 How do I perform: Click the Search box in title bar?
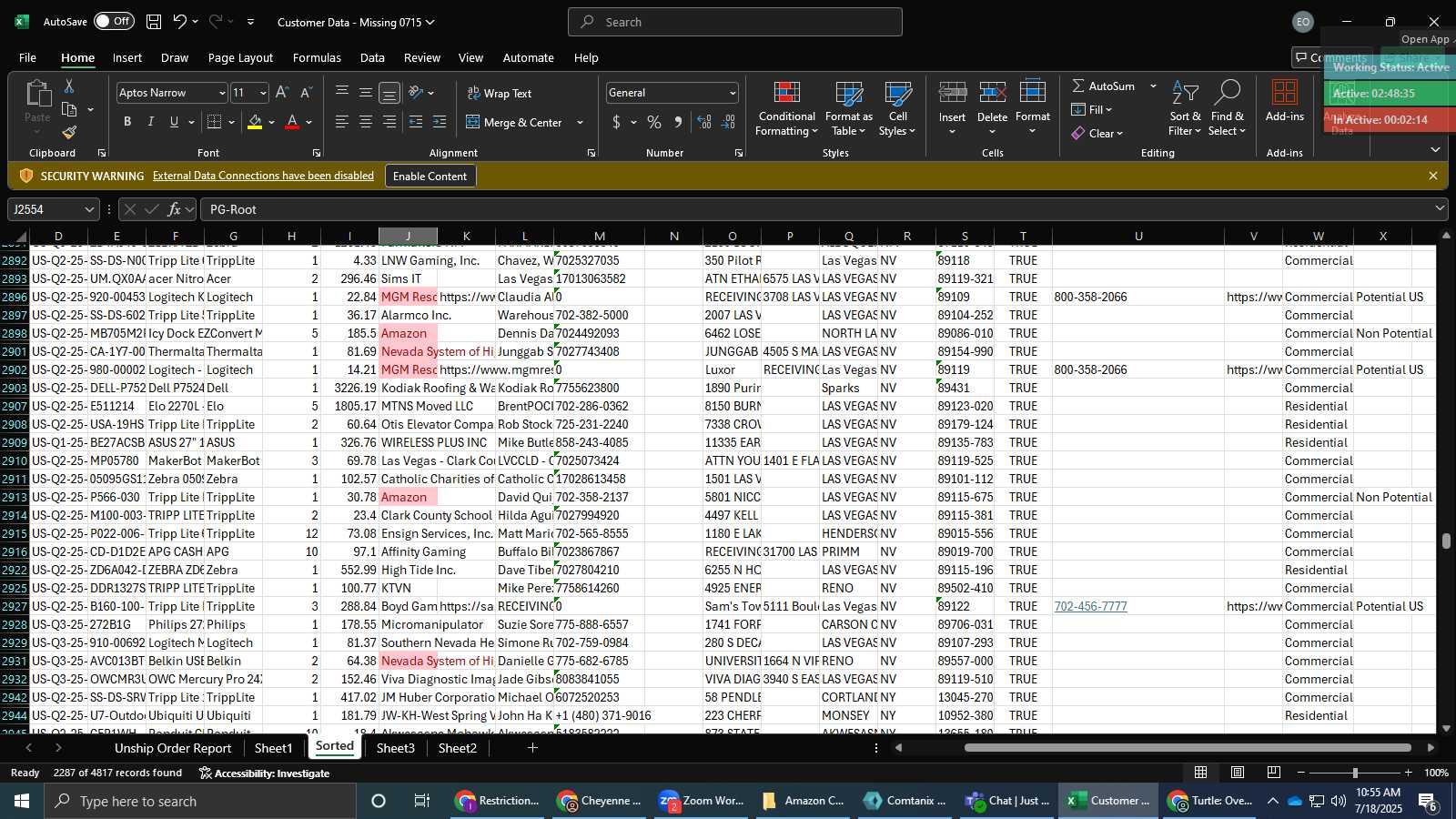pos(735,22)
